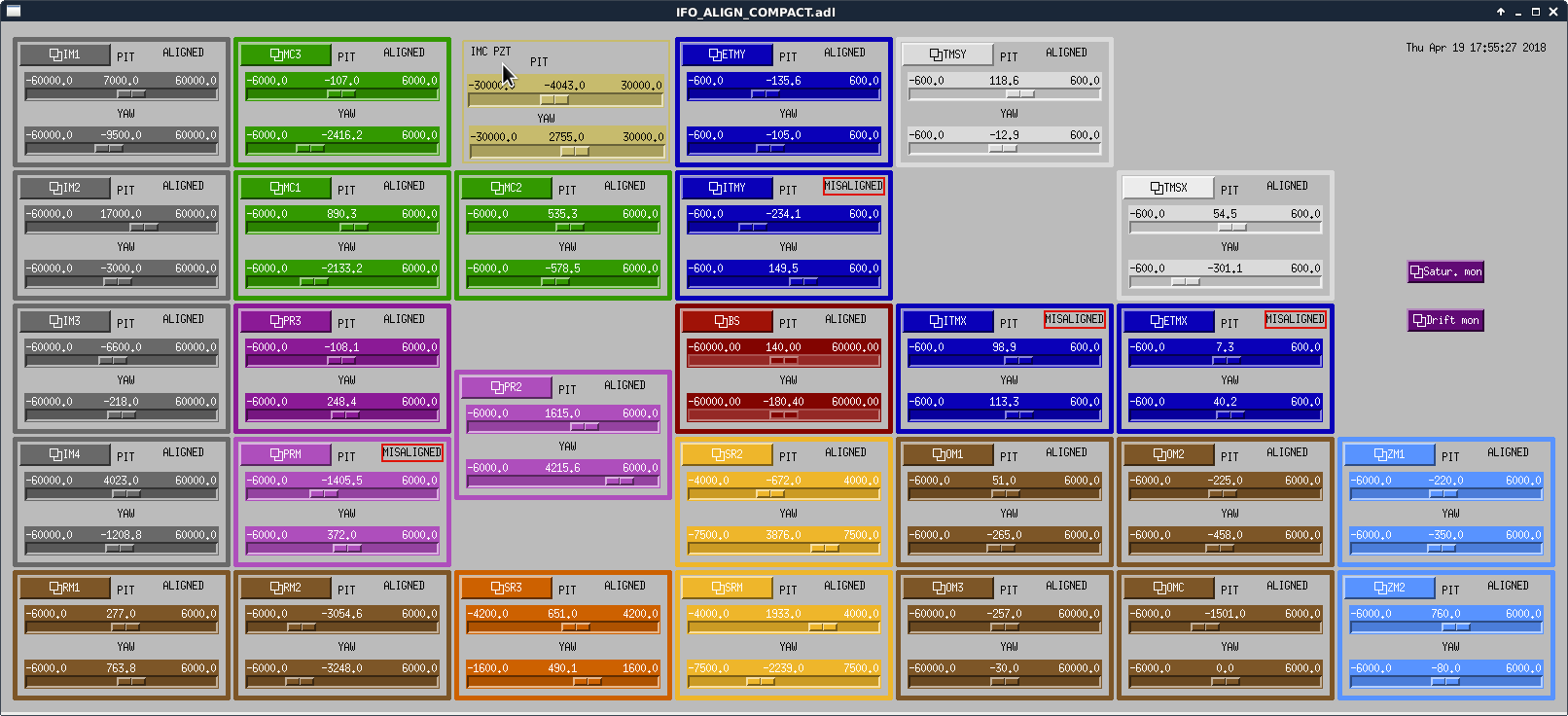Click the TMSX related display button
The width and height of the screenshot is (1568, 716).
[x=1168, y=188]
